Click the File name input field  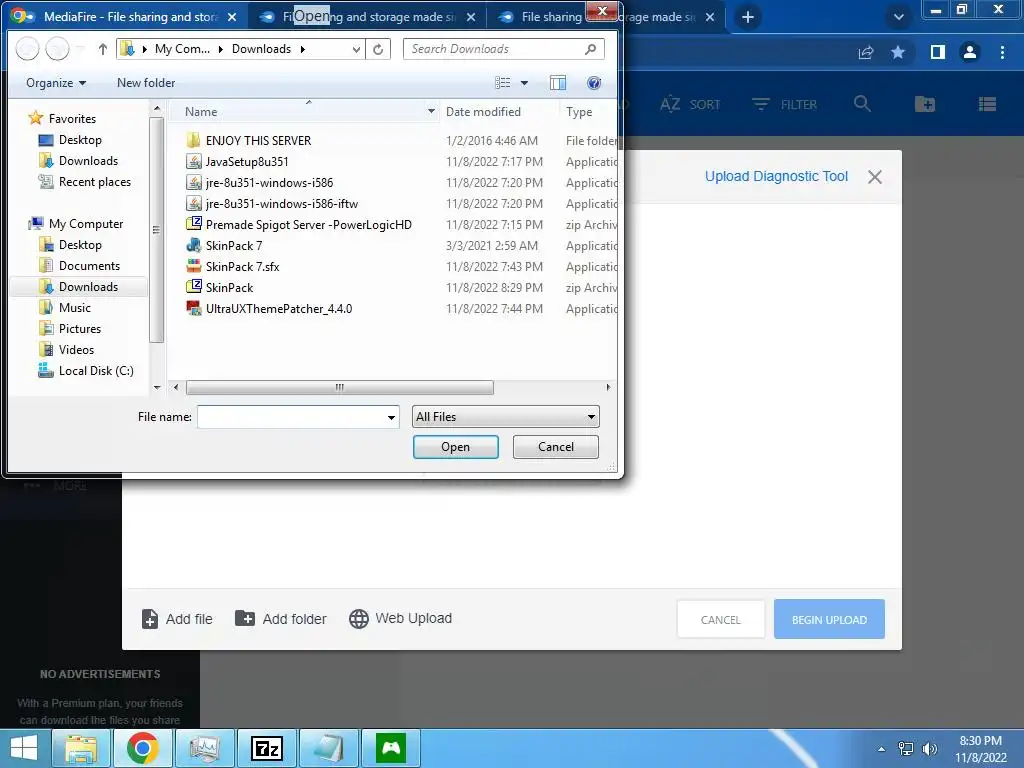pyautogui.click(x=291, y=417)
